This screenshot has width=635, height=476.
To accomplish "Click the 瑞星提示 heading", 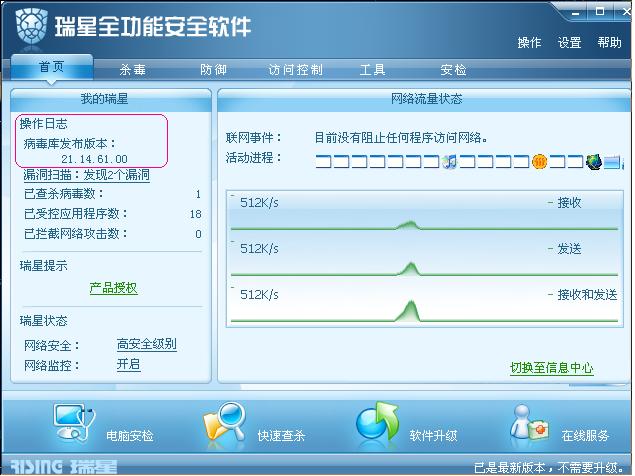I will pyautogui.click(x=43, y=266).
